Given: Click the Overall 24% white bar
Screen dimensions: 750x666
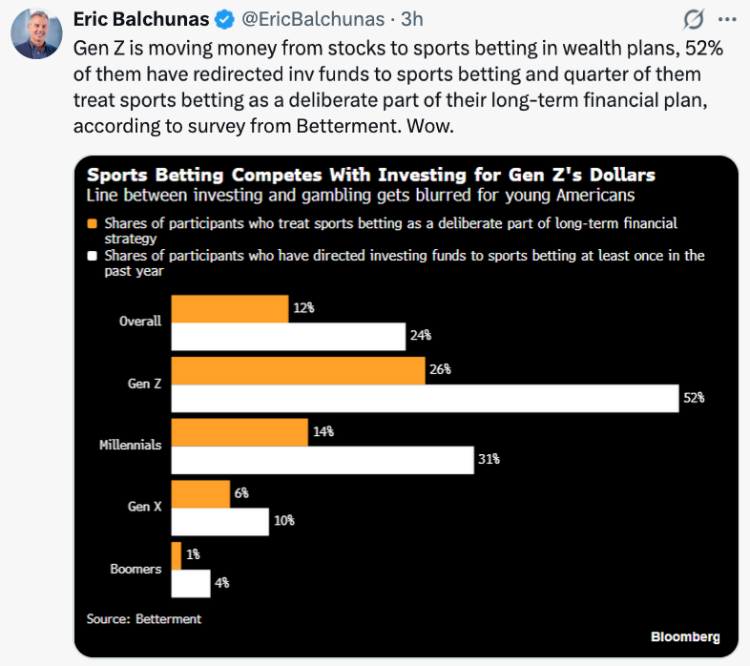Looking at the screenshot, I should coord(288,336).
